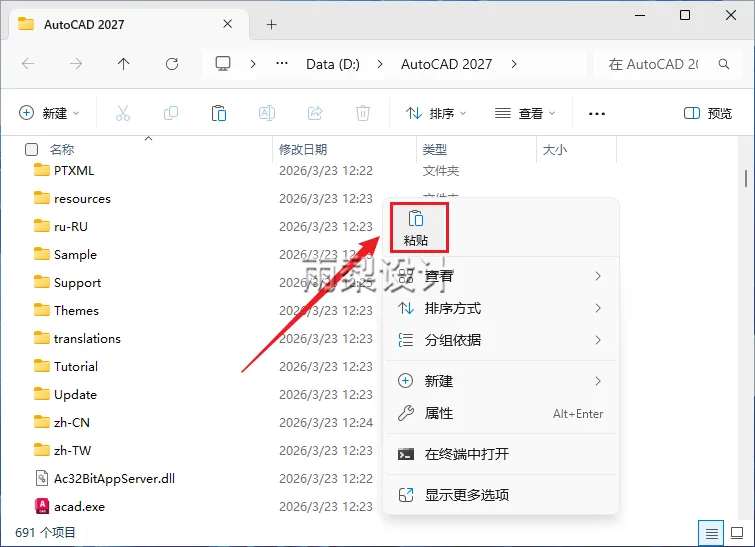Image resolution: width=755 pixels, height=547 pixels.
Task: Click Data (D:) in the address bar
Action: click(x=333, y=64)
